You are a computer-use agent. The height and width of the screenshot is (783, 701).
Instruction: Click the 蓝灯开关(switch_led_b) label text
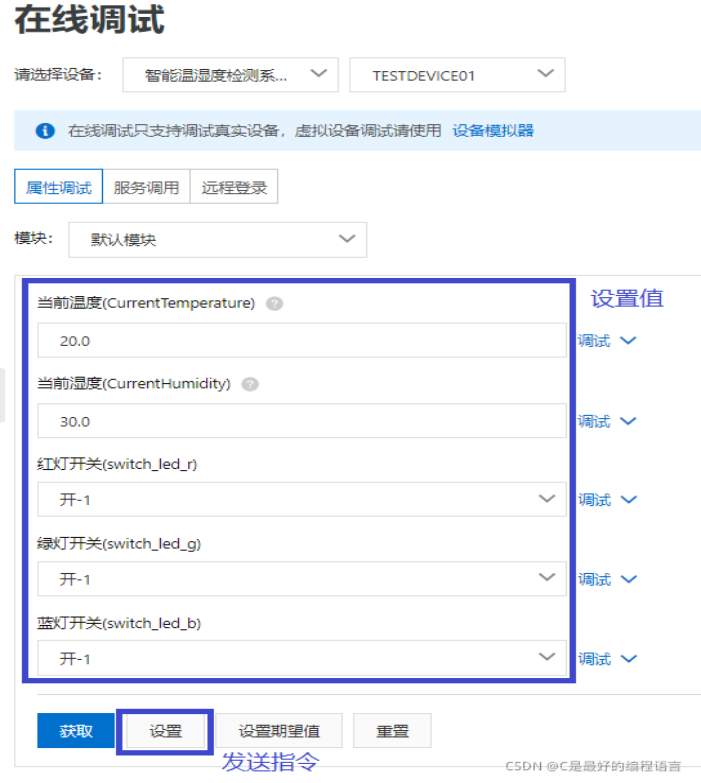tap(119, 623)
